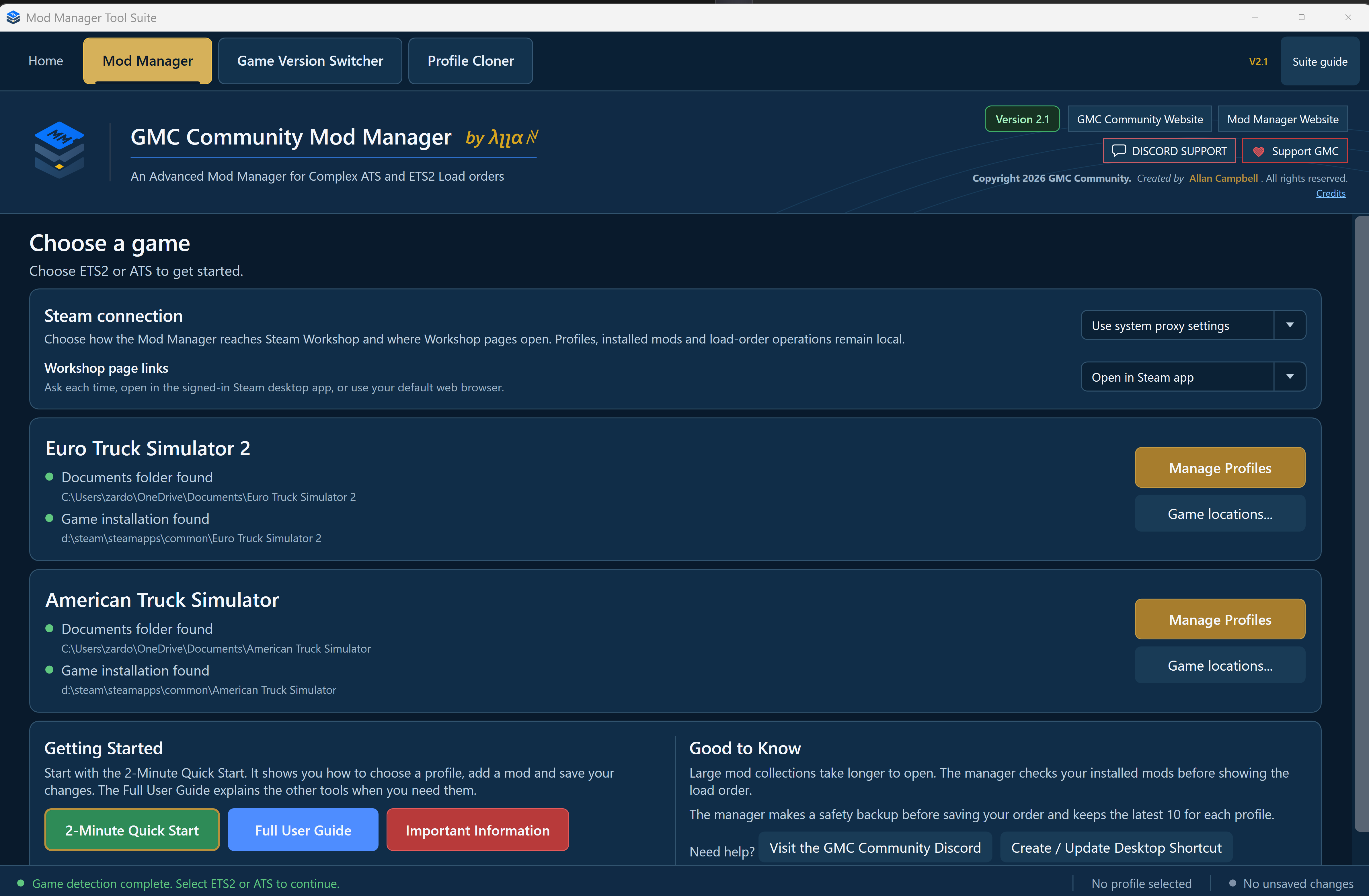
Task: Open Game locations for American Truck Simulator
Action: (1219, 665)
